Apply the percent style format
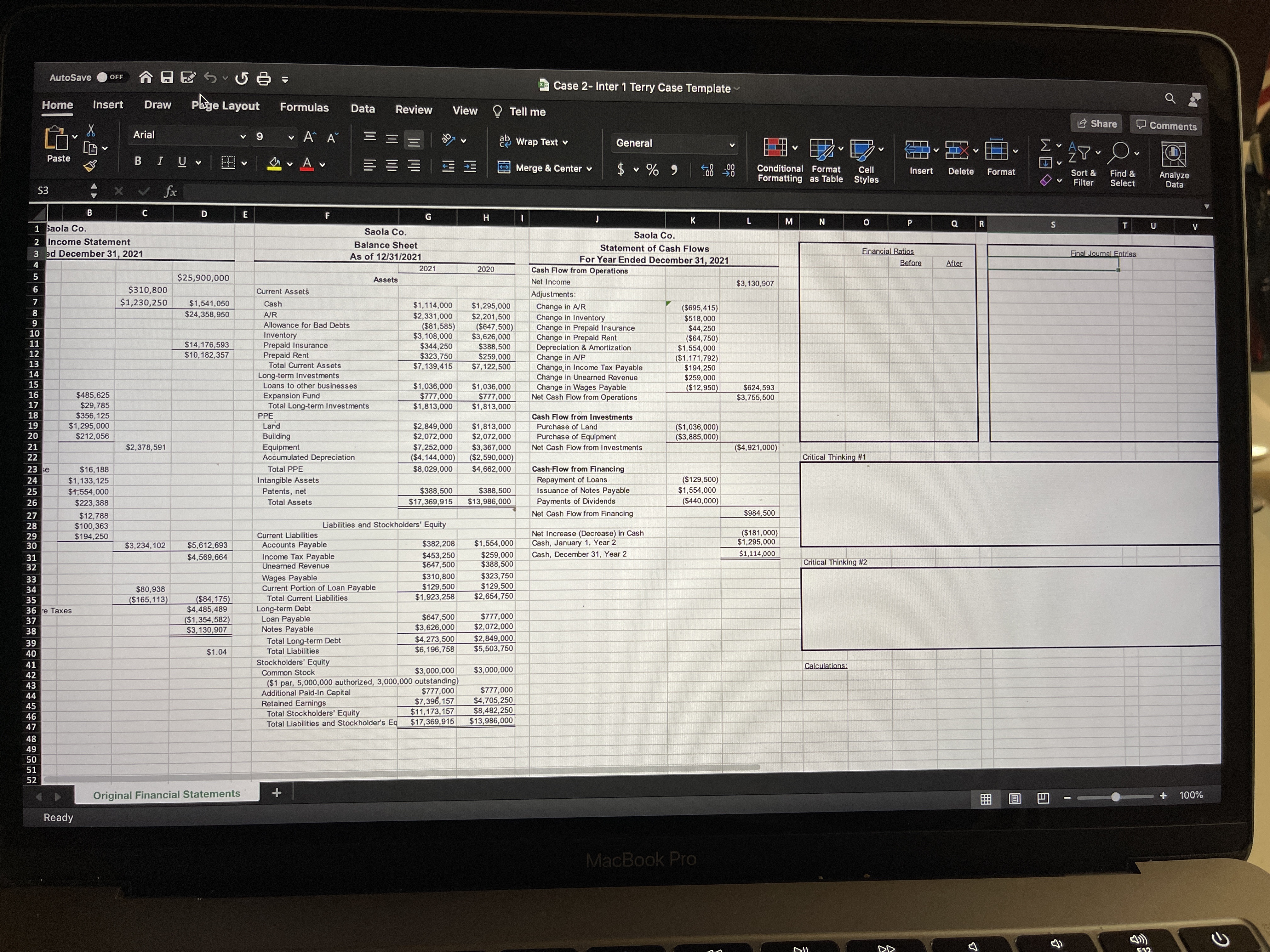Screen dimensions: 1270x952 [652, 169]
